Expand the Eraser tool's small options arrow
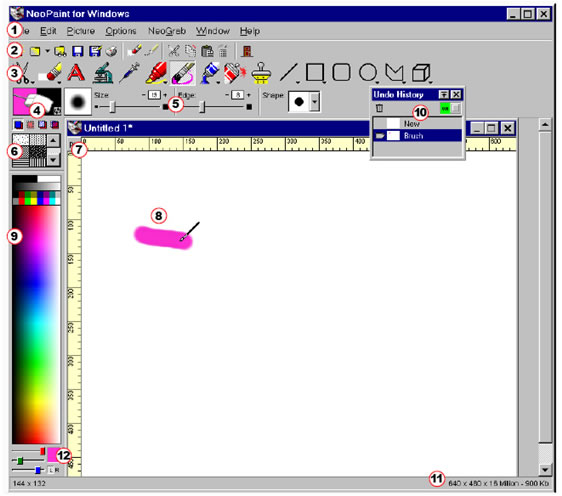 pos(59,83)
